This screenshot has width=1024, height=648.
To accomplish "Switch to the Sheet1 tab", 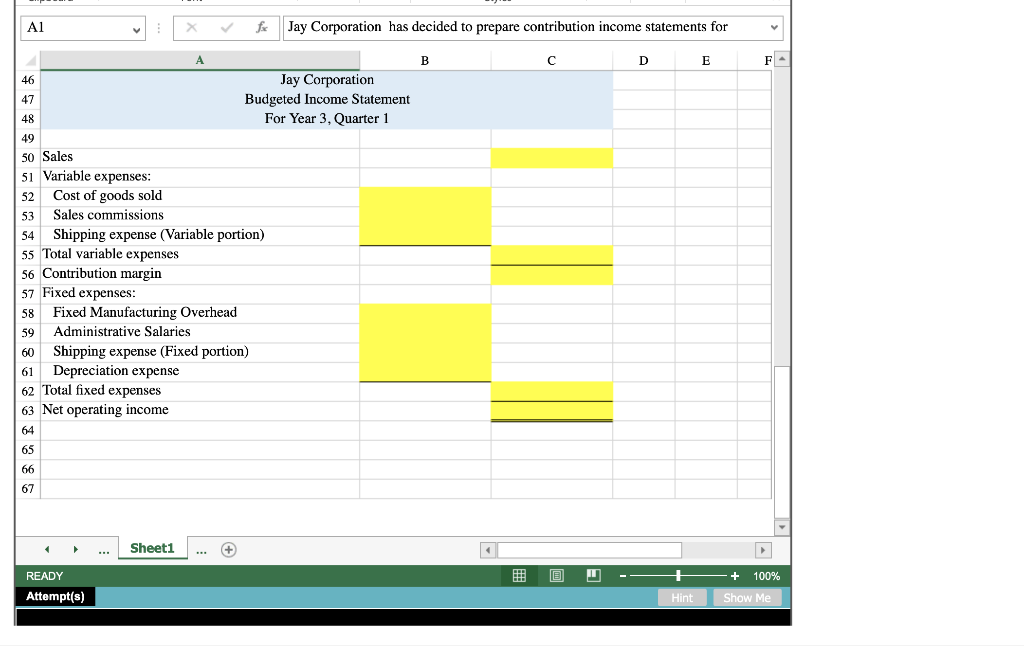I will click(x=152, y=548).
